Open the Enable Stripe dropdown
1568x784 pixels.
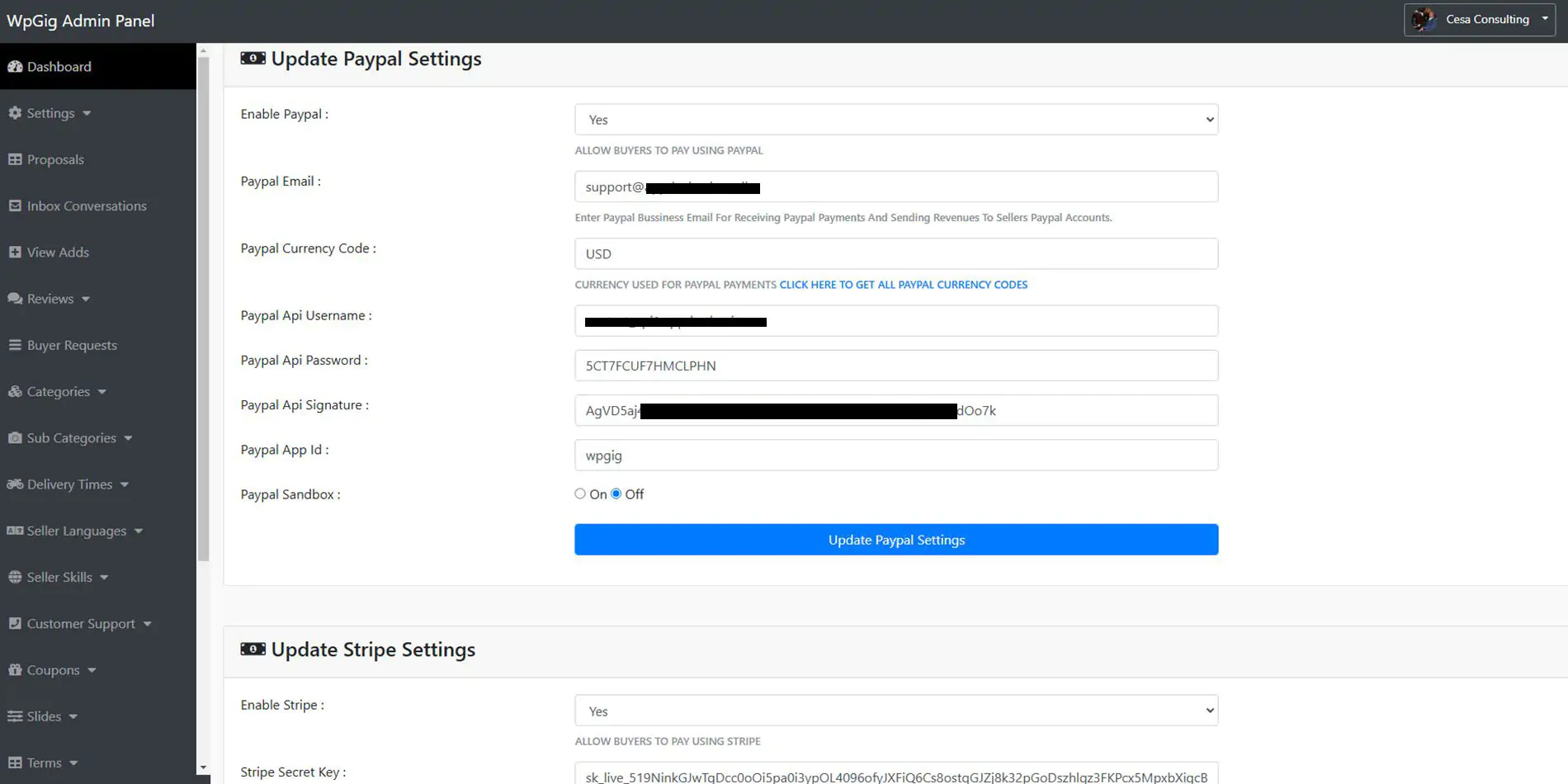click(895, 711)
